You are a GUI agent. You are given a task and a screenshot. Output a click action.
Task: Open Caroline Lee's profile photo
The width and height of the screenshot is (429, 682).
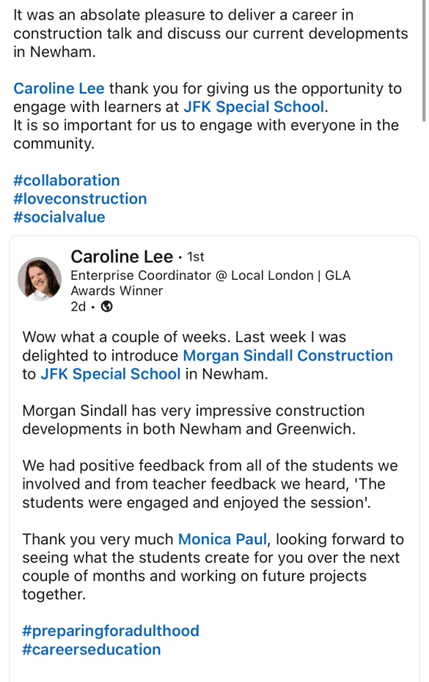tap(40, 279)
